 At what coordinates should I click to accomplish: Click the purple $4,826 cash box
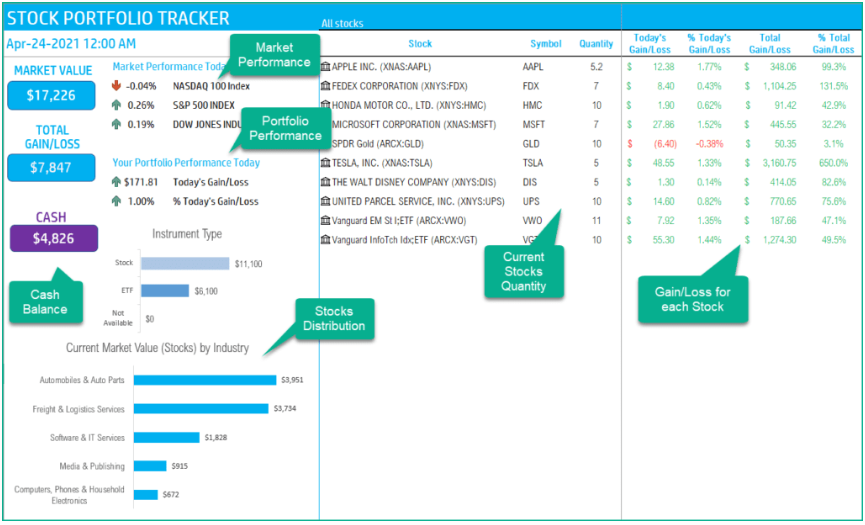click(54, 238)
